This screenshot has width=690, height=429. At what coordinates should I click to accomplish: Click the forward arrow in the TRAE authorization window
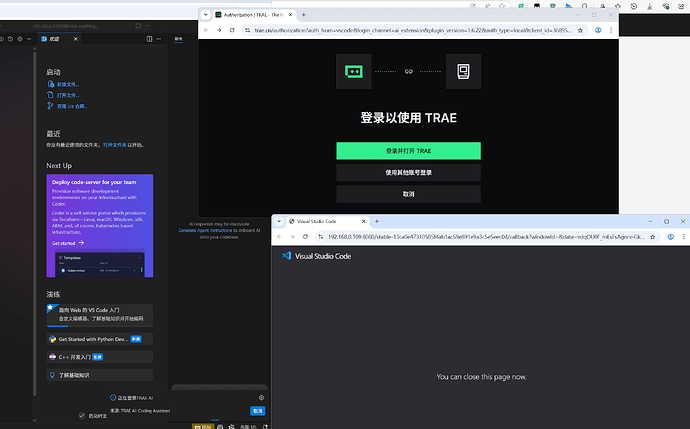219,30
